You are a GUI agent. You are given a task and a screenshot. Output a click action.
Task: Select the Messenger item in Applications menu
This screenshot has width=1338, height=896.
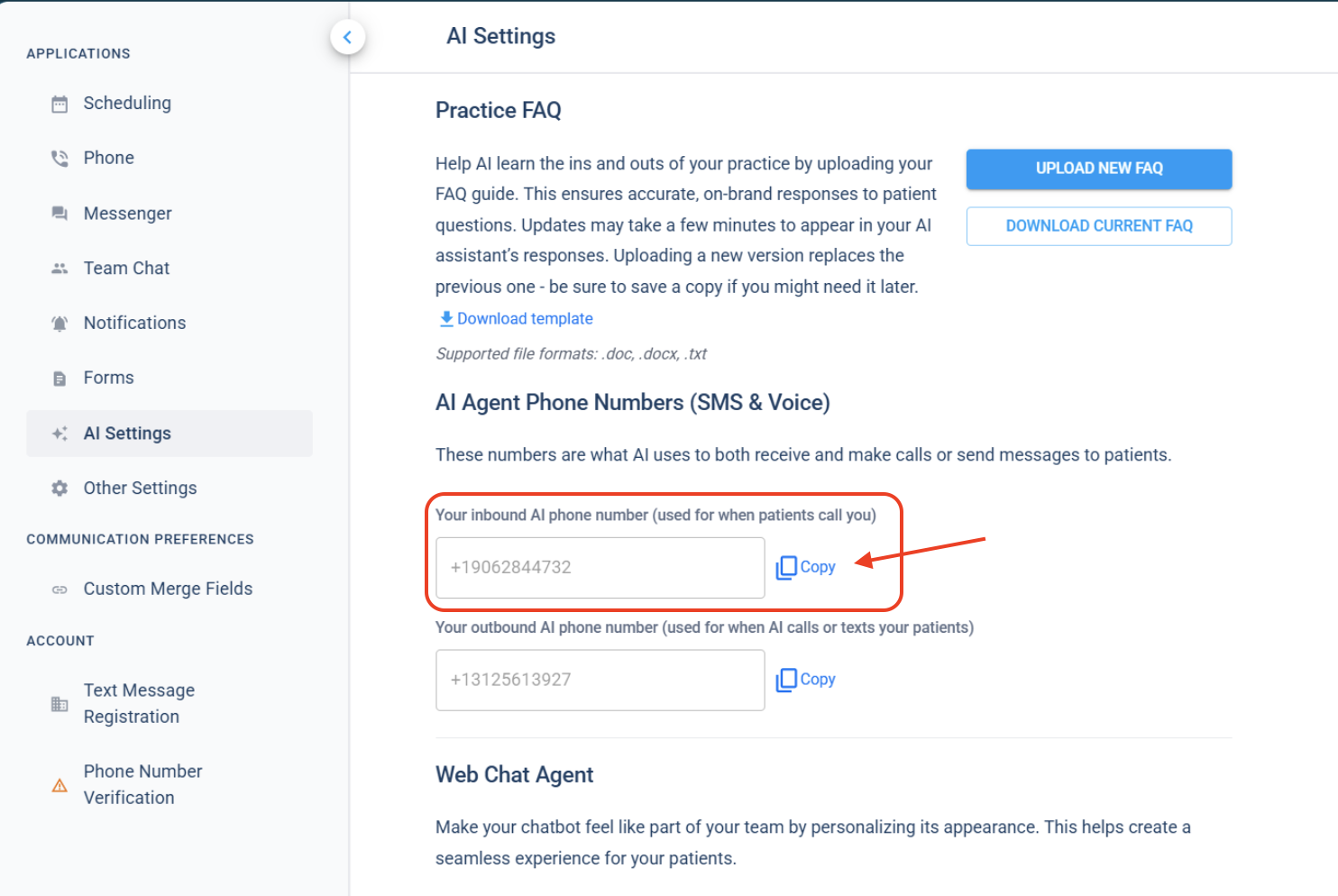coord(127,214)
